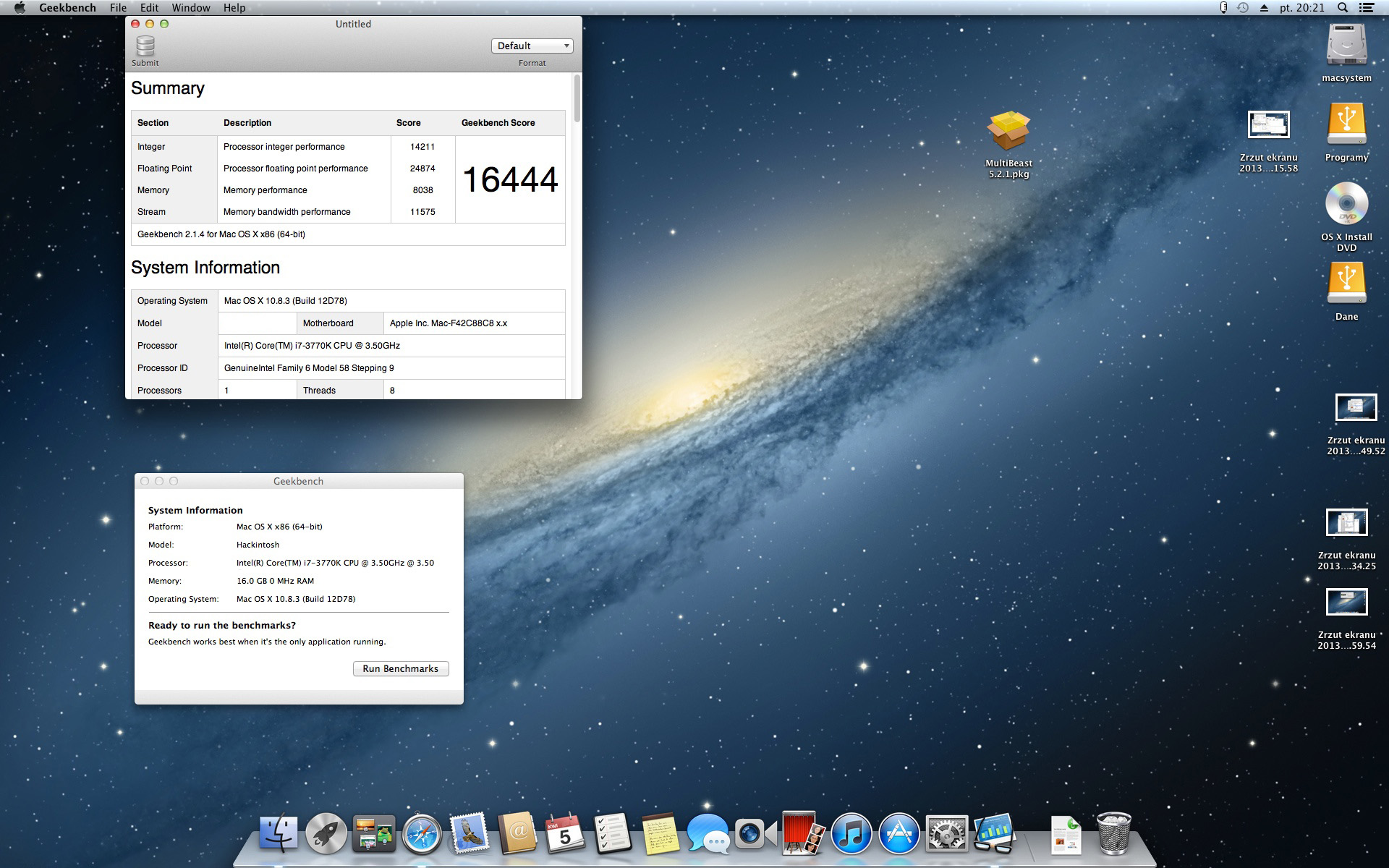Select the MultiBeast 5.2.1.pkg package icon
Viewport: 1389px width, 868px height.
click(1008, 132)
